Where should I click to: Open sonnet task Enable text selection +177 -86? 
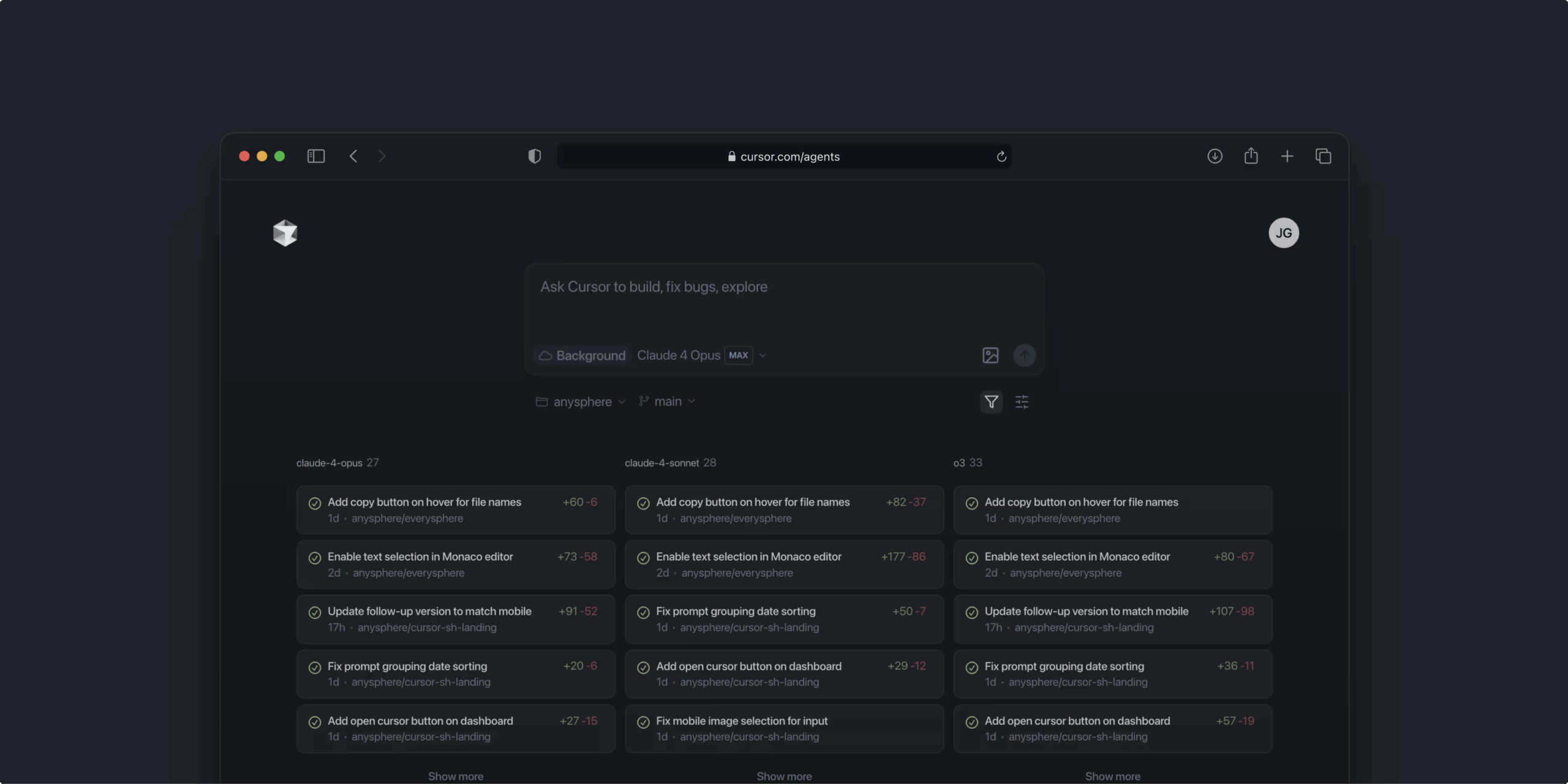(784, 564)
